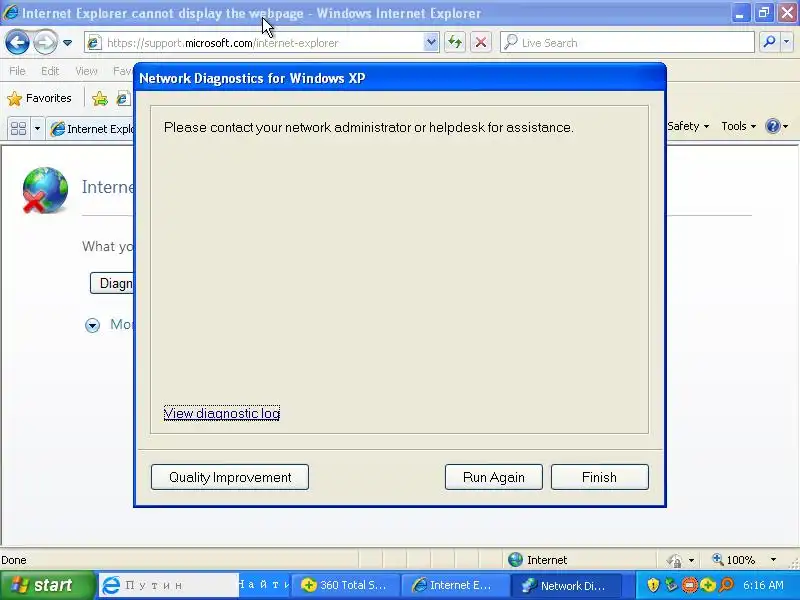The height and width of the screenshot is (600, 800).
Task: Open the recent pages dropdown arrow
Action: tap(67, 43)
